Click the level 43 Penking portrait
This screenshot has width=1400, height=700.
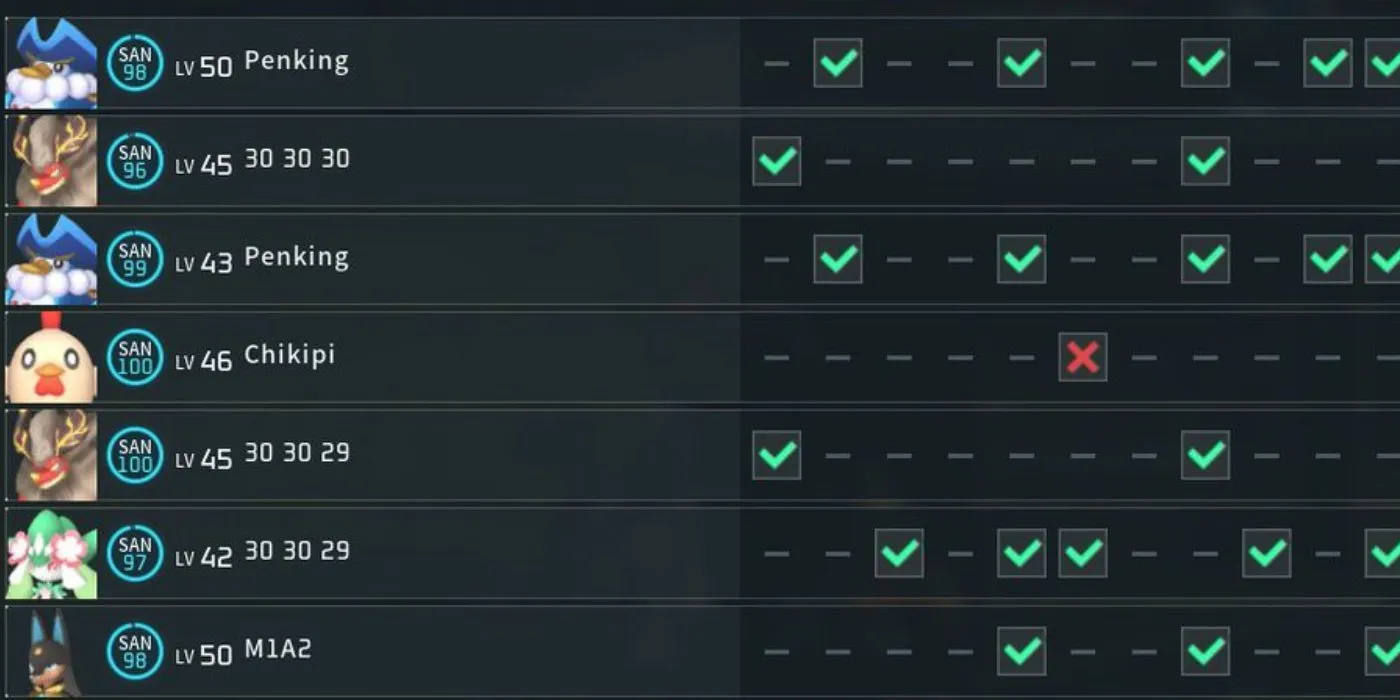click(50, 258)
